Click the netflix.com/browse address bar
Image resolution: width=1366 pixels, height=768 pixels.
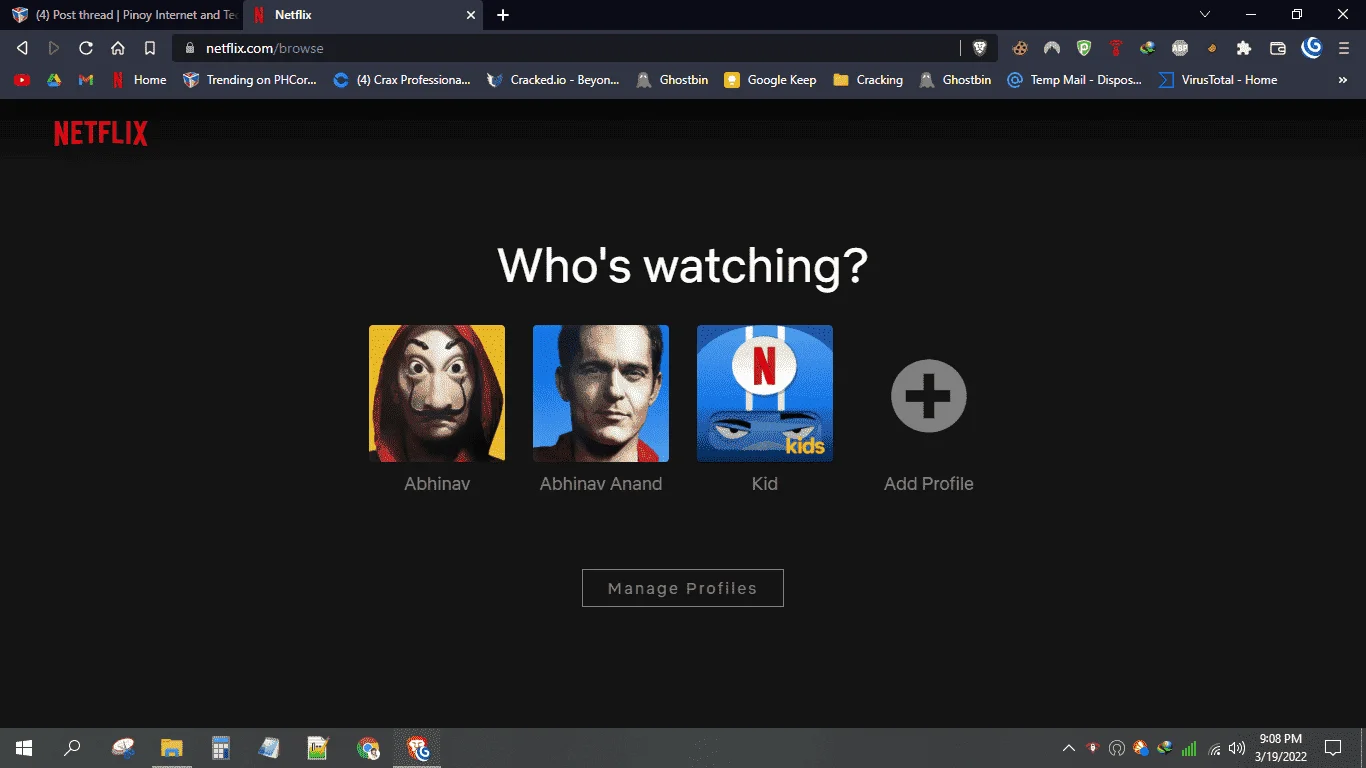pos(565,48)
